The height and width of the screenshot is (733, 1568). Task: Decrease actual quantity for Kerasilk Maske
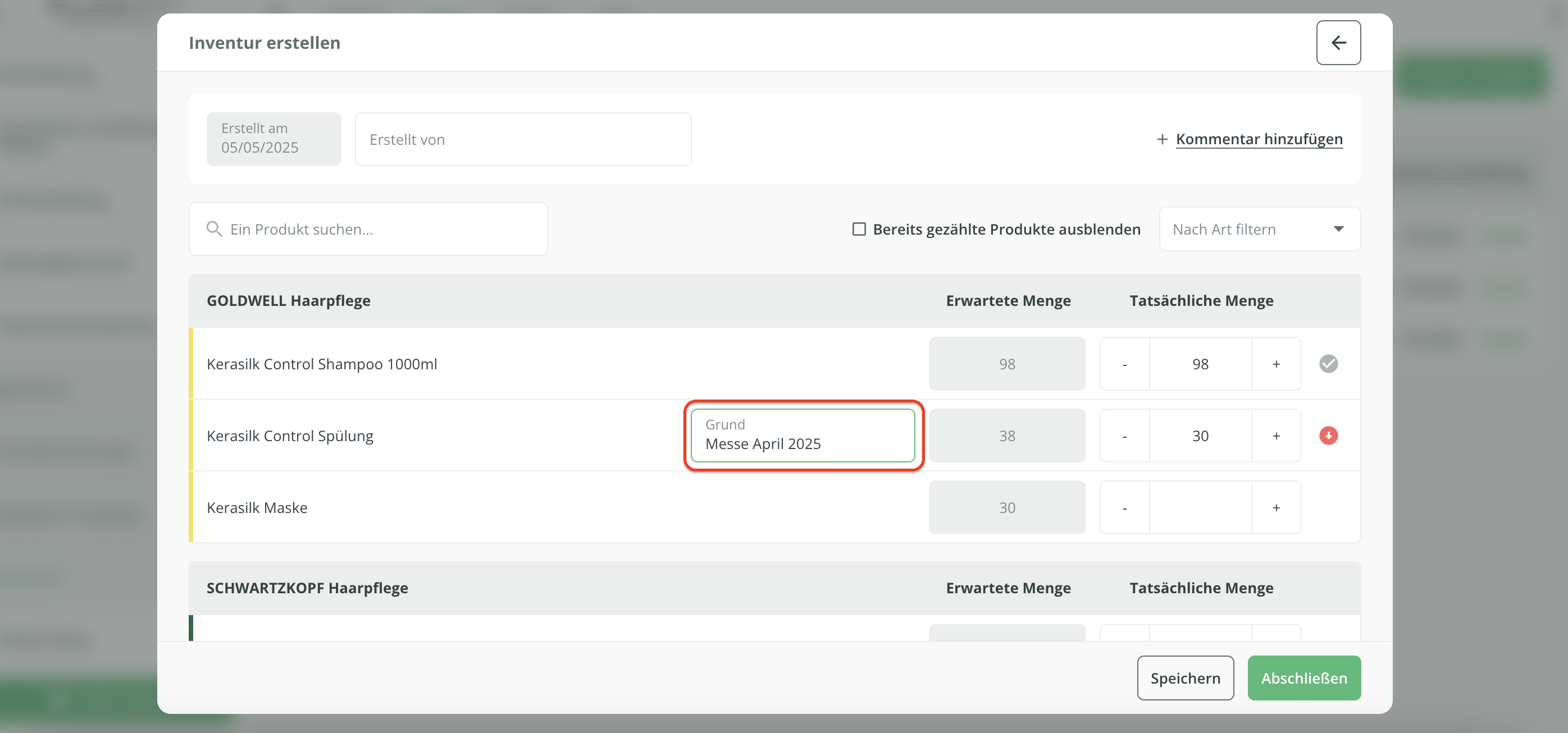pyautogui.click(x=1124, y=507)
